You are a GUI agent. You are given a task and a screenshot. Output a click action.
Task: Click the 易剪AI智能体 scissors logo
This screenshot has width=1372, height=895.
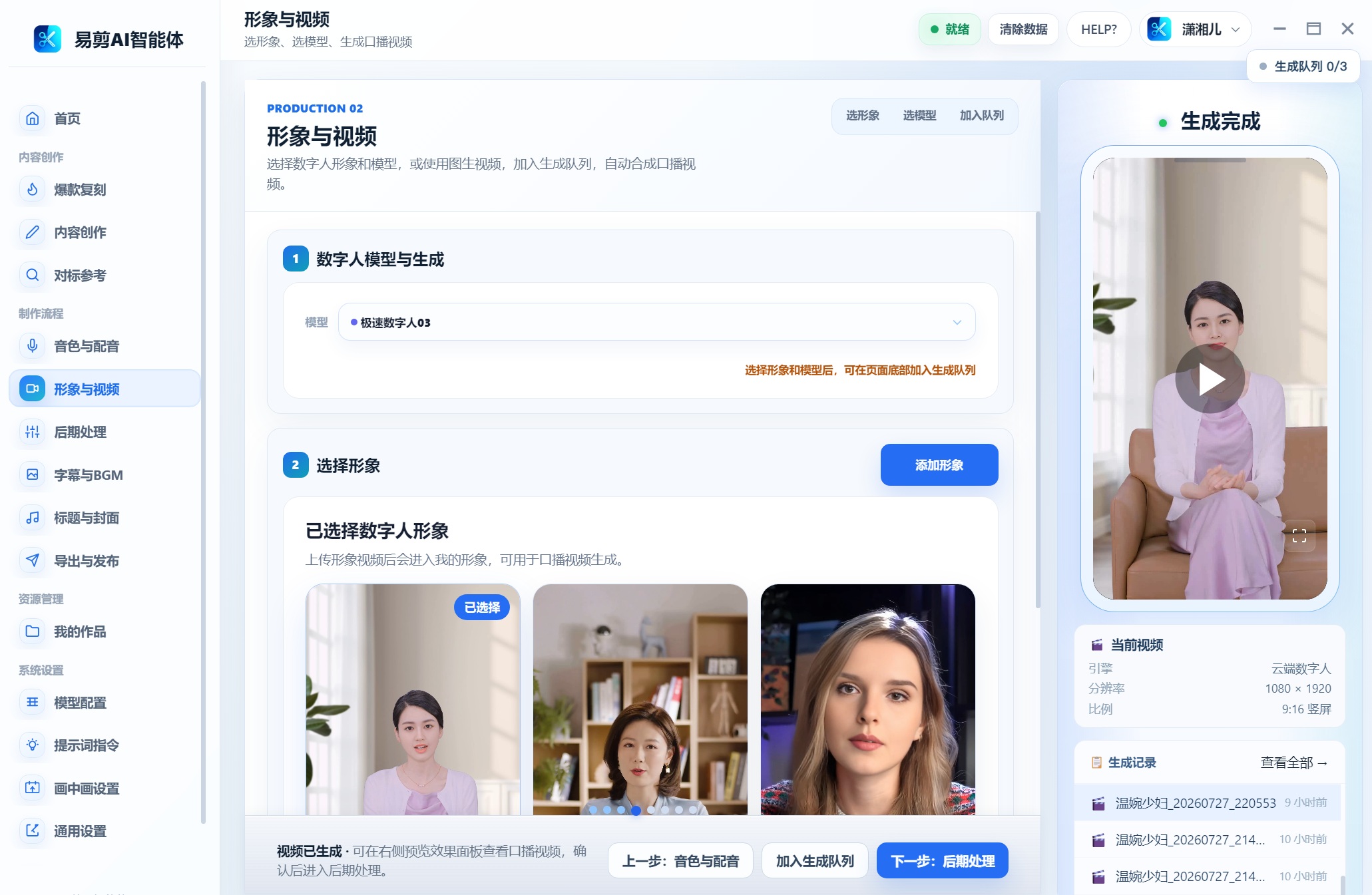[x=47, y=39]
